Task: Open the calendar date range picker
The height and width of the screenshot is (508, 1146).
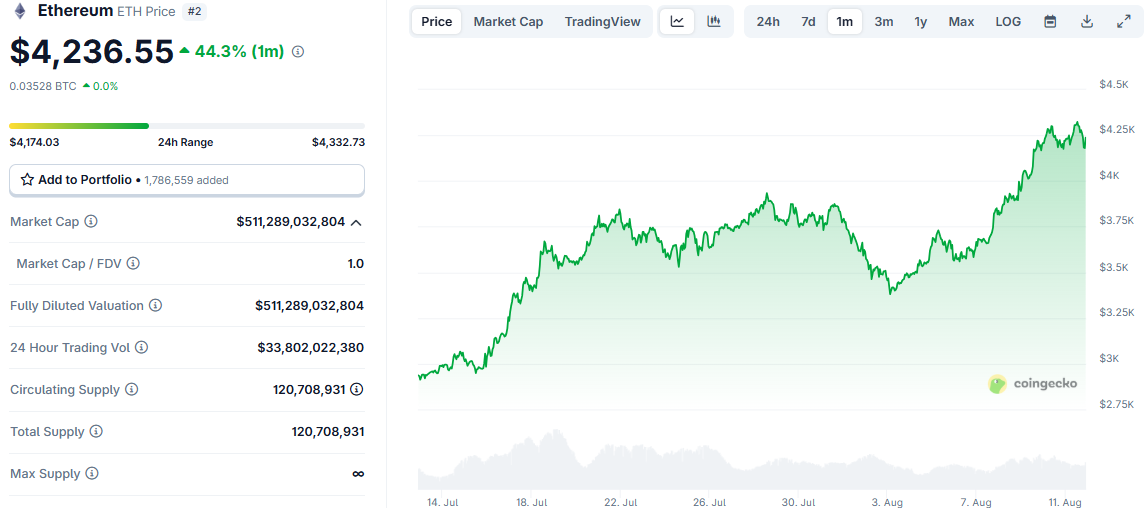Action: [x=1050, y=21]
